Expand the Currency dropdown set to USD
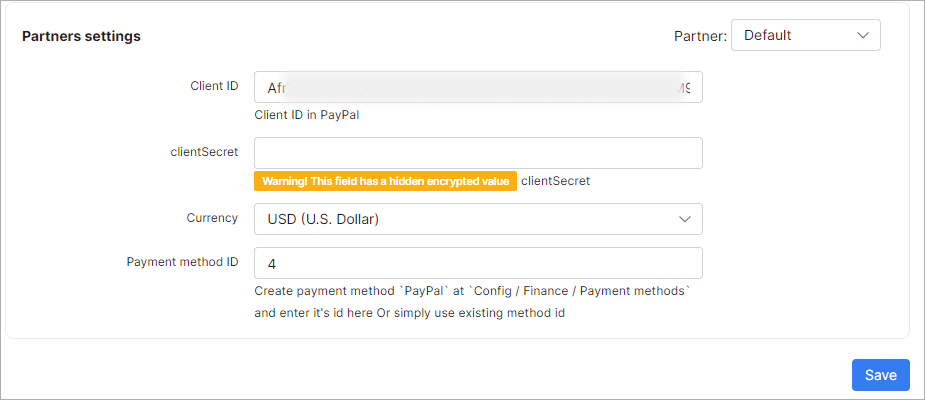 click(478, 219)
